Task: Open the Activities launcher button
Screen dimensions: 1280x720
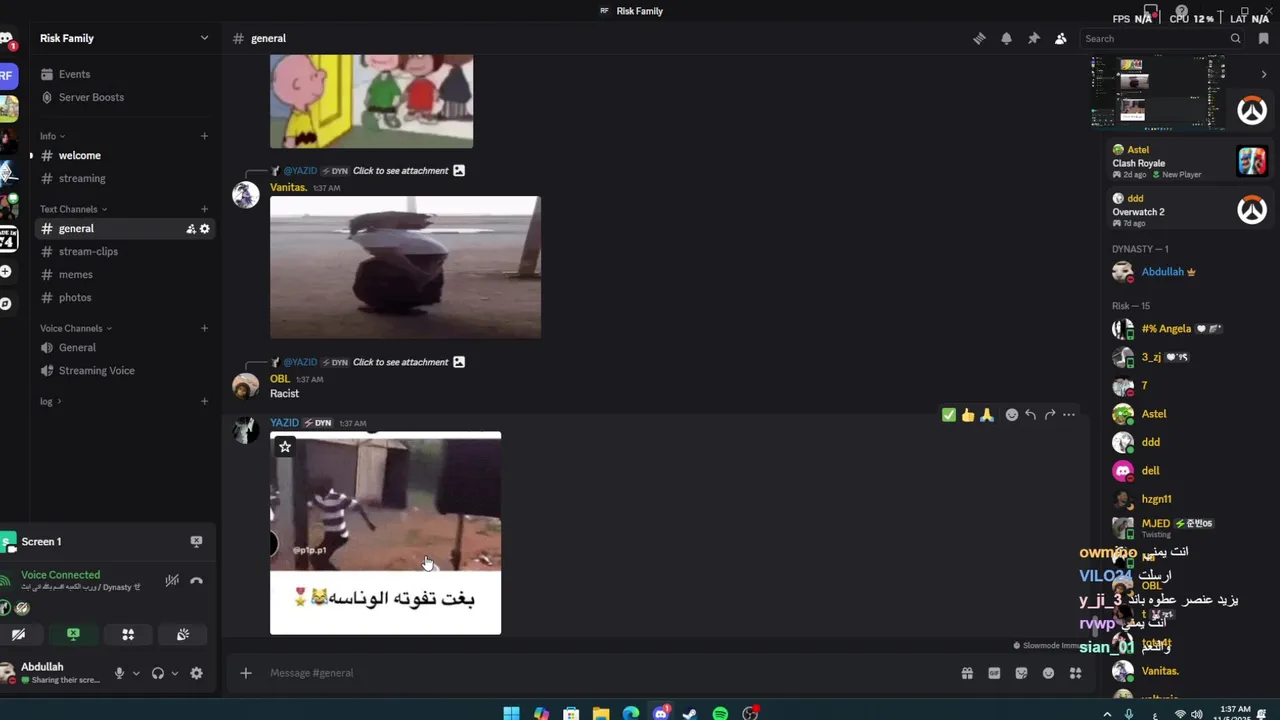Action: click(x=128, y=634)
